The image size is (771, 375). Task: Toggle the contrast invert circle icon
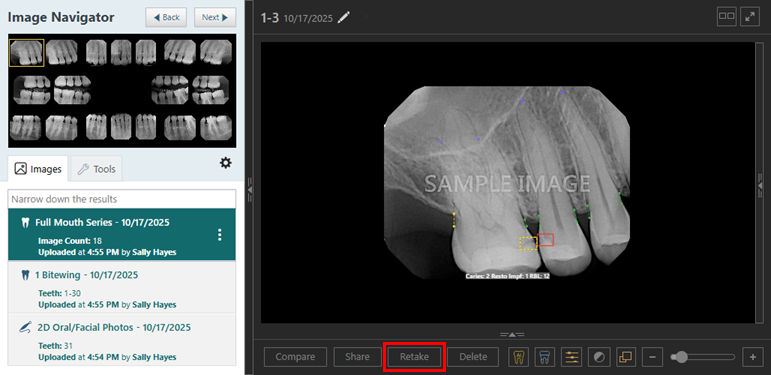(x=598, y=357)
